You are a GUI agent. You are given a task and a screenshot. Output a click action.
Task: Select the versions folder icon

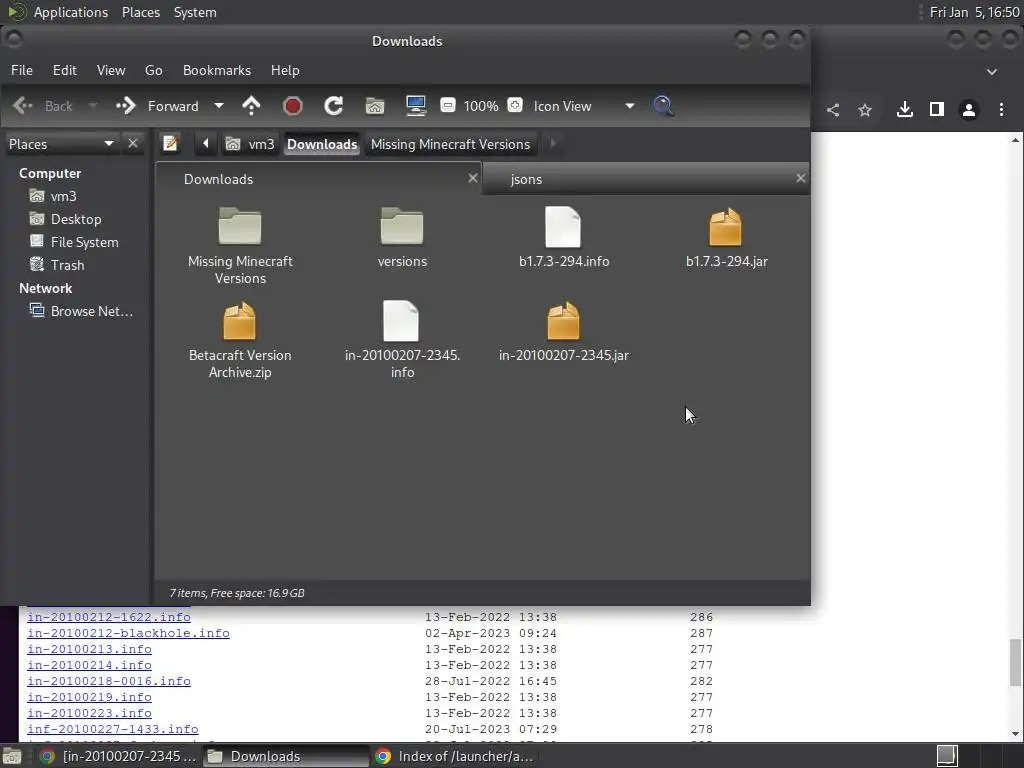coord(402,226)
